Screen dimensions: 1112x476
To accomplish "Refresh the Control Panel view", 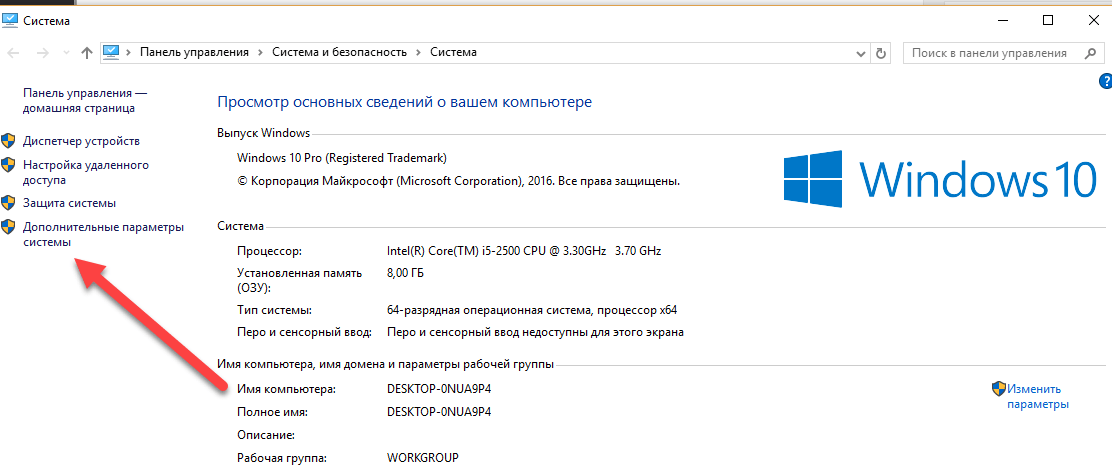I will click(x=881, y=53).
